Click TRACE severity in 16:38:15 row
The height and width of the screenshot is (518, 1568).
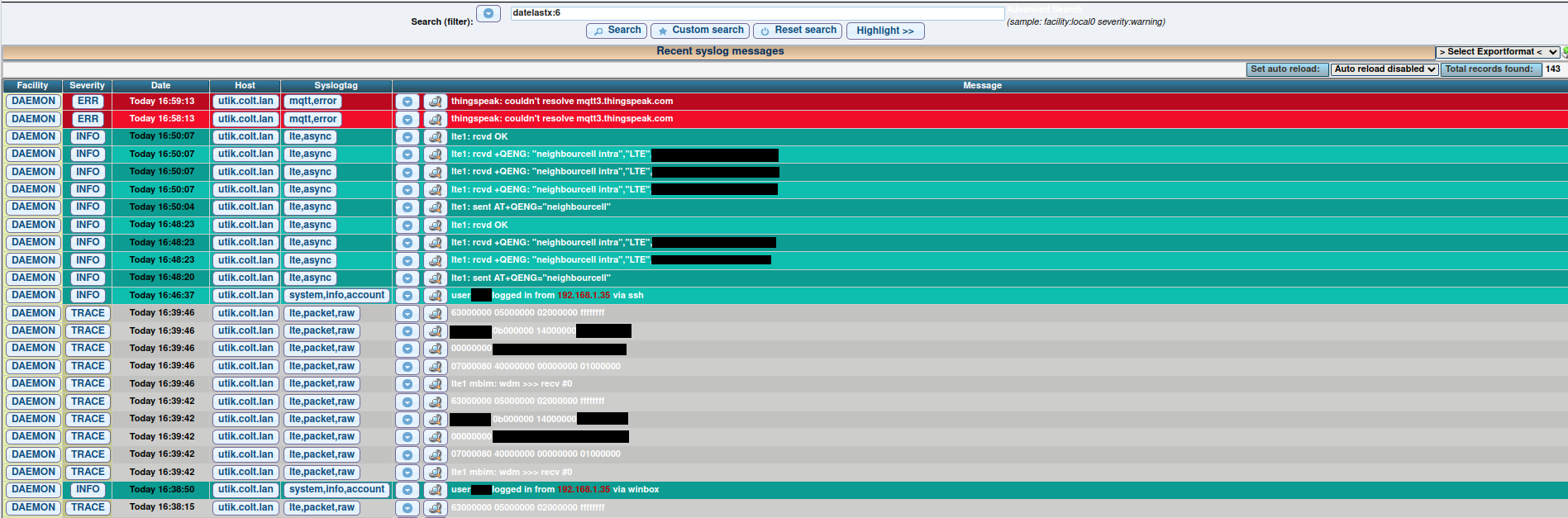(x=88, y=508)
